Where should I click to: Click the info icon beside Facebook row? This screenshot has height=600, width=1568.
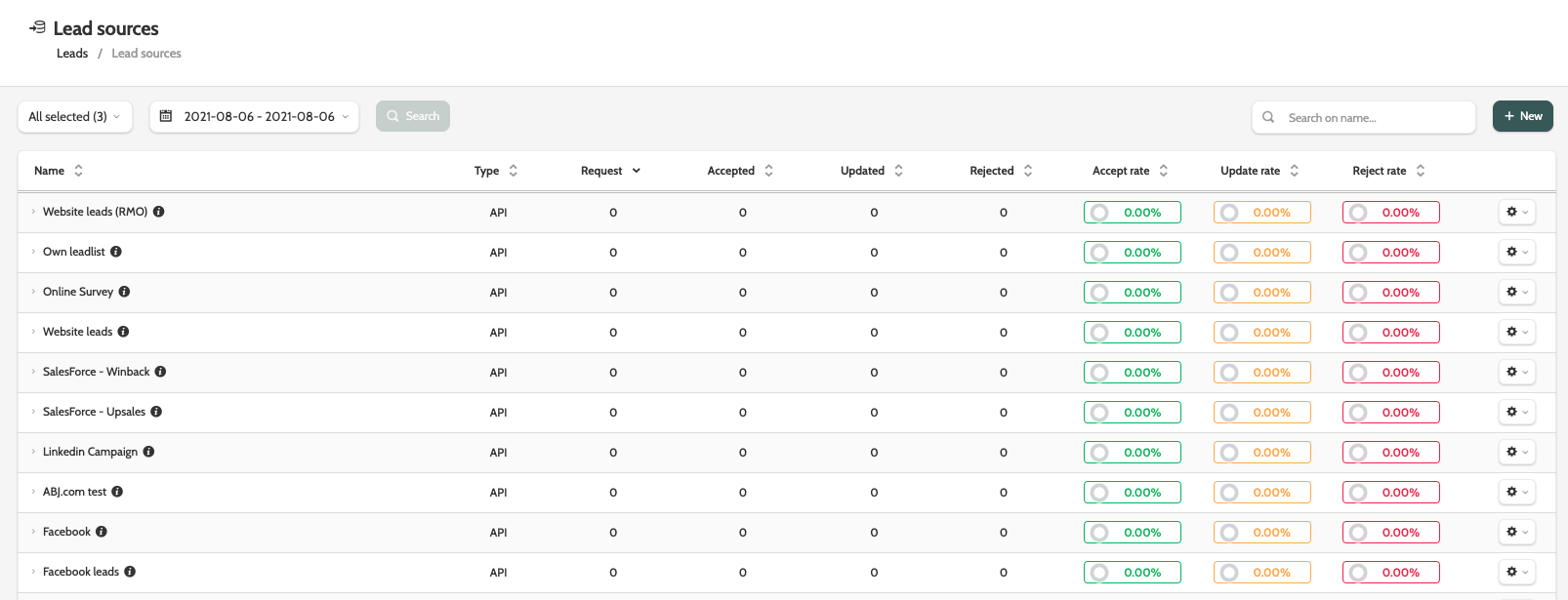click(102, 532)
